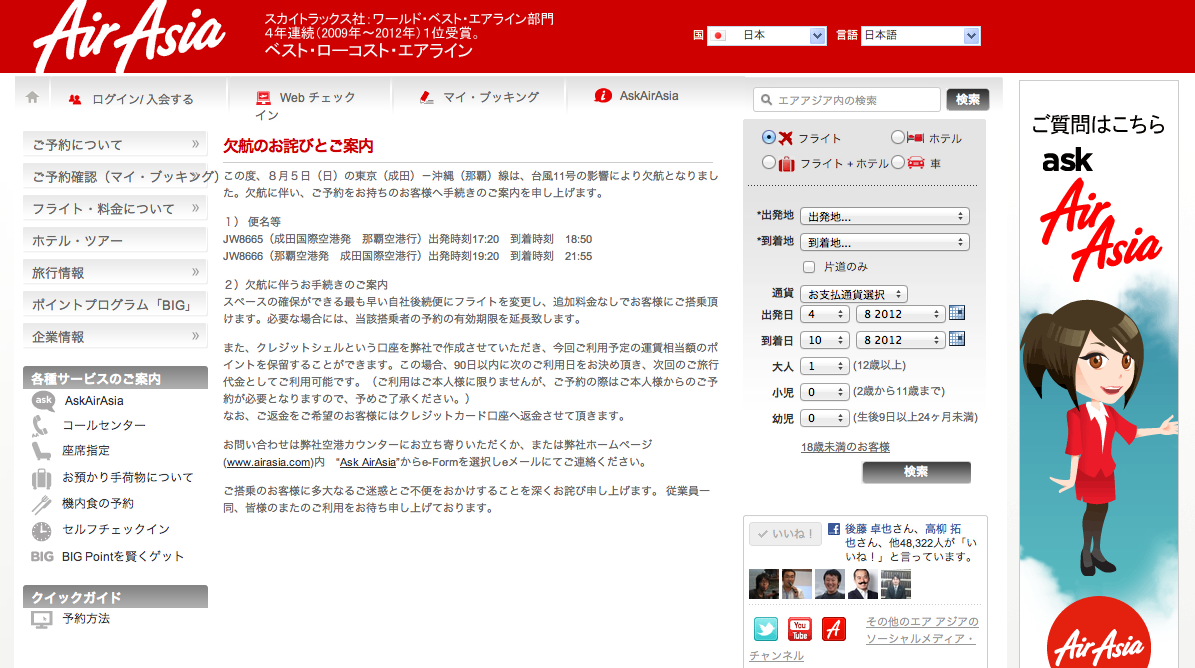This screenshot has width=1195, height=668.
Task: Click the booking method monitor icon
Action: pyautogui.click(x=41, y=619)
